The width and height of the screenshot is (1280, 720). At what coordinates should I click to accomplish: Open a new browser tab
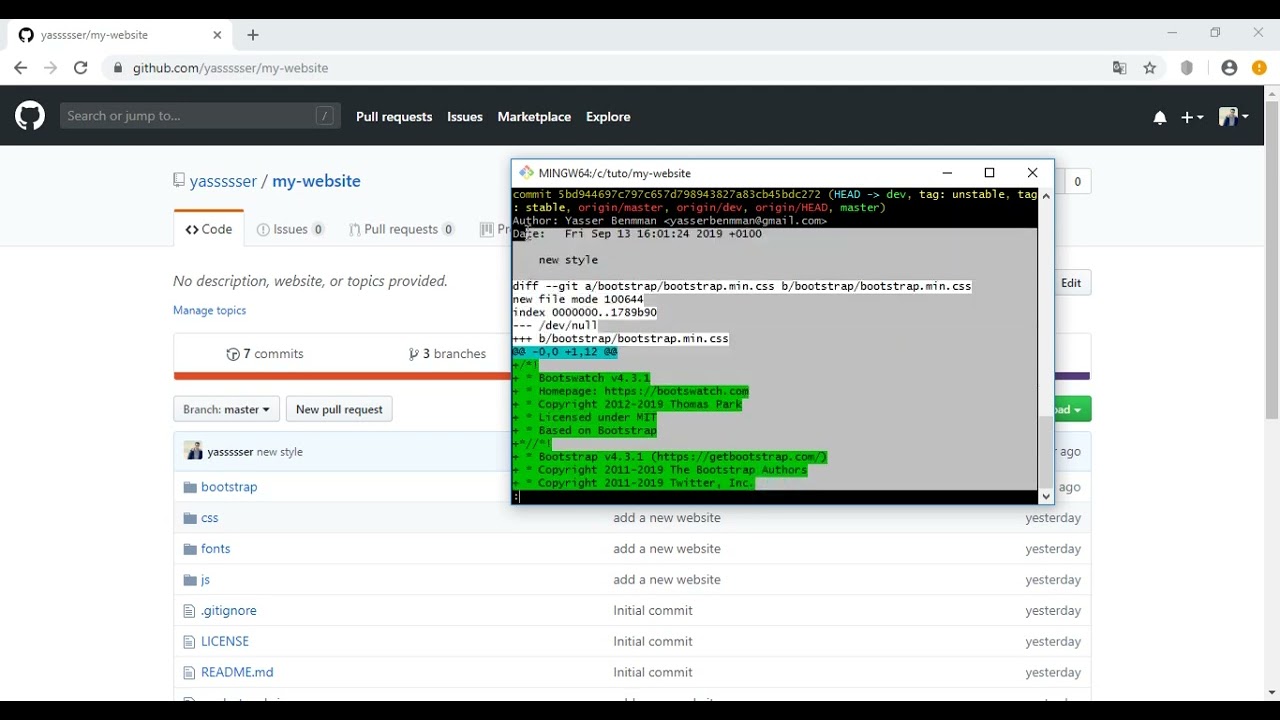[253, 35]
